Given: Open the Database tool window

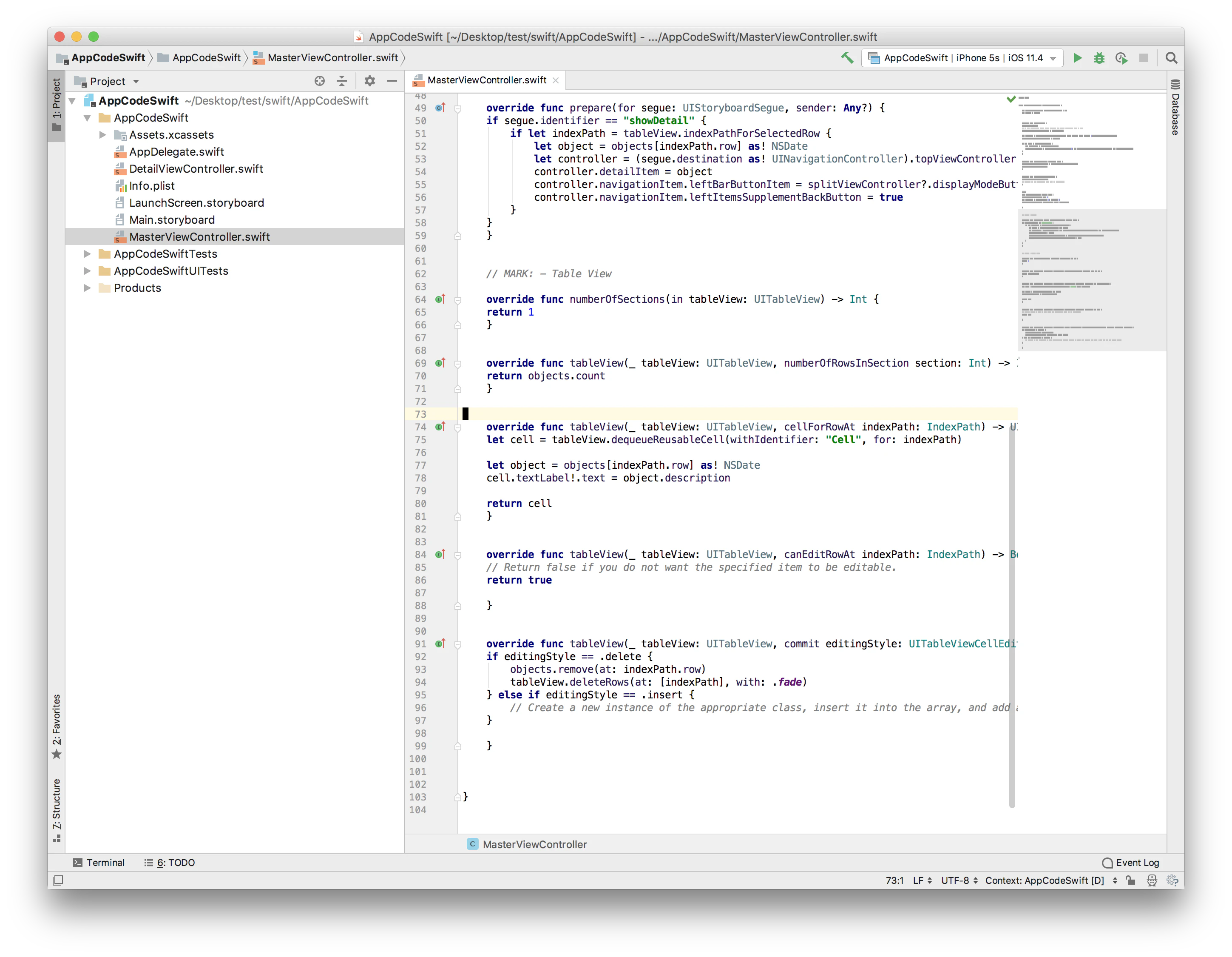Looking at the screenshot, I should coord(1175,107).
